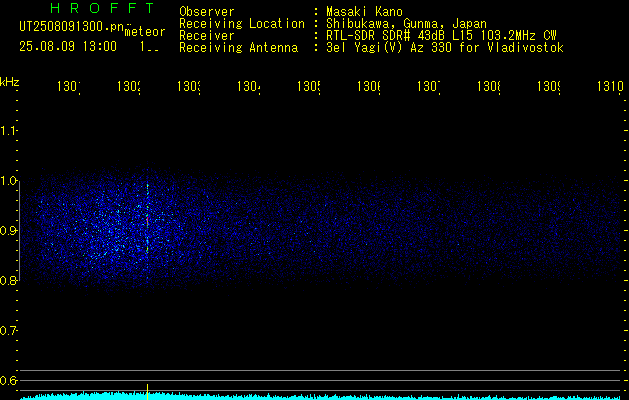This screenshot has height=400, width=629.
Task: Click the 1303 time axis label
Action: pos(189,86)
